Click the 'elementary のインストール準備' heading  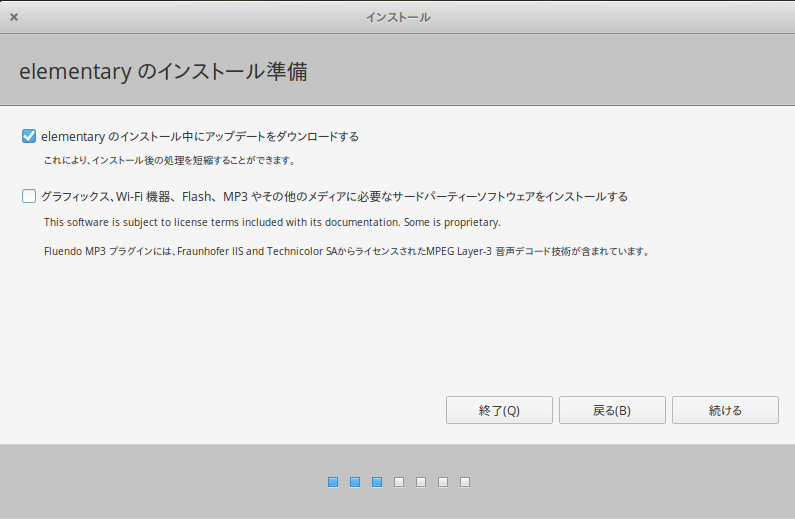163,71
